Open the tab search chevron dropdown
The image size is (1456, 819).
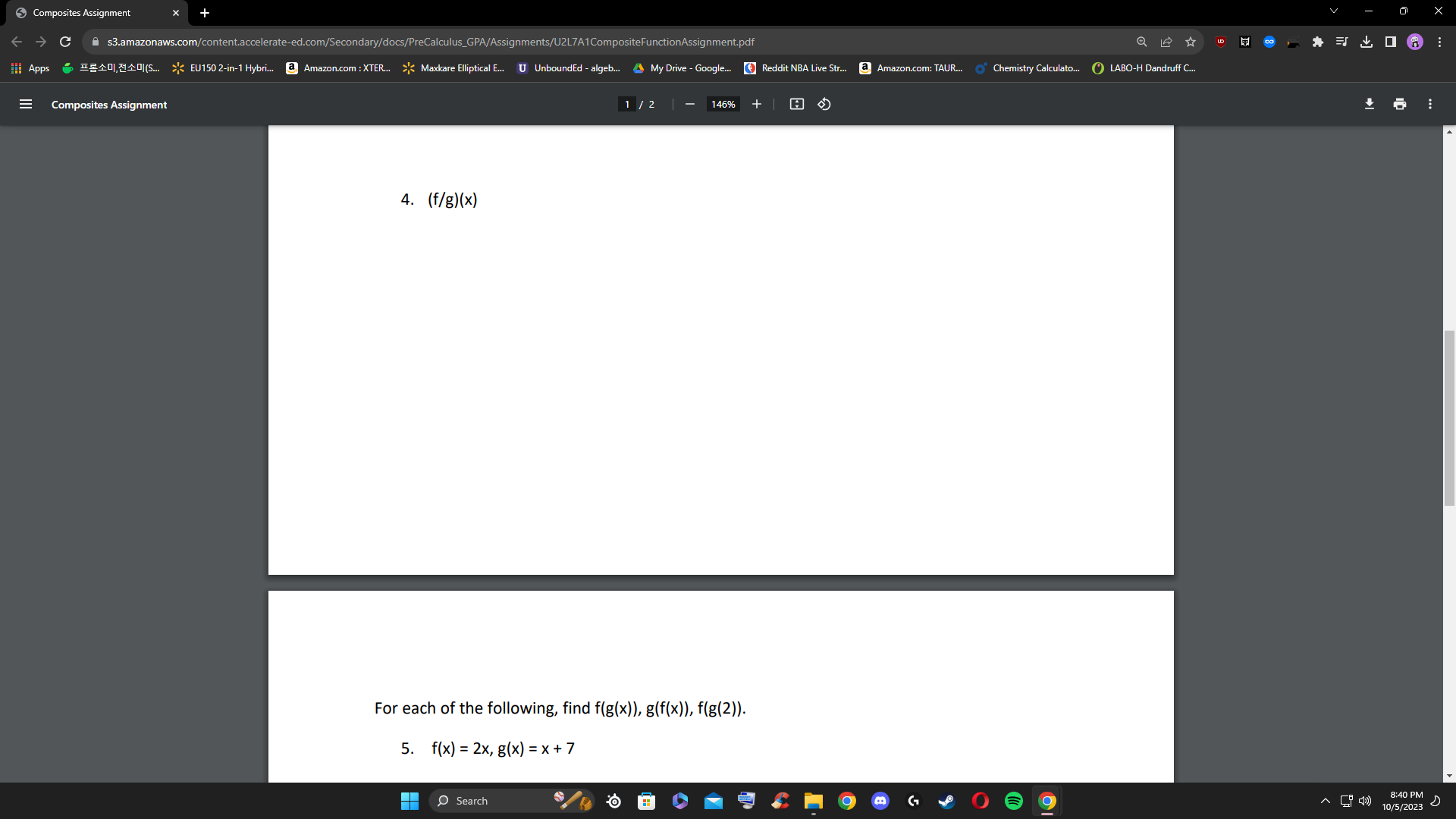coord(1334,11)
